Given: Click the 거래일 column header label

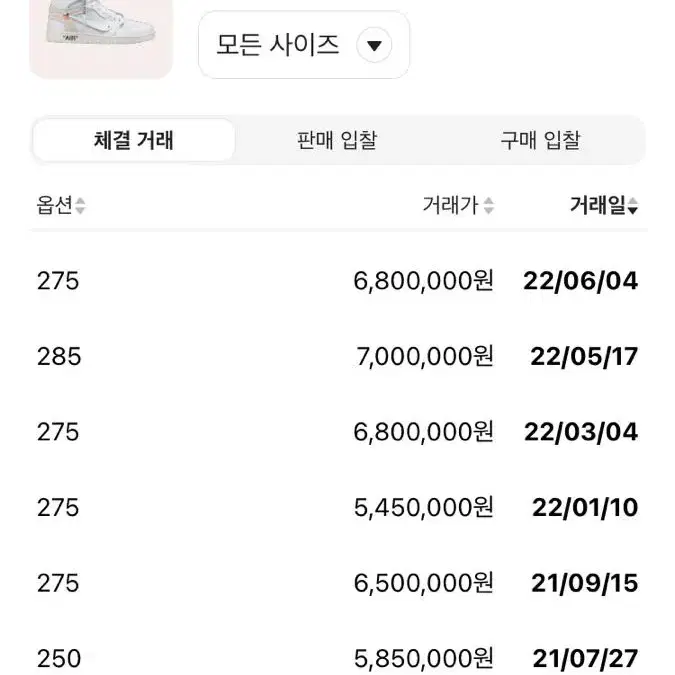Looking at the screenshot, I should (x=598, y=205).
